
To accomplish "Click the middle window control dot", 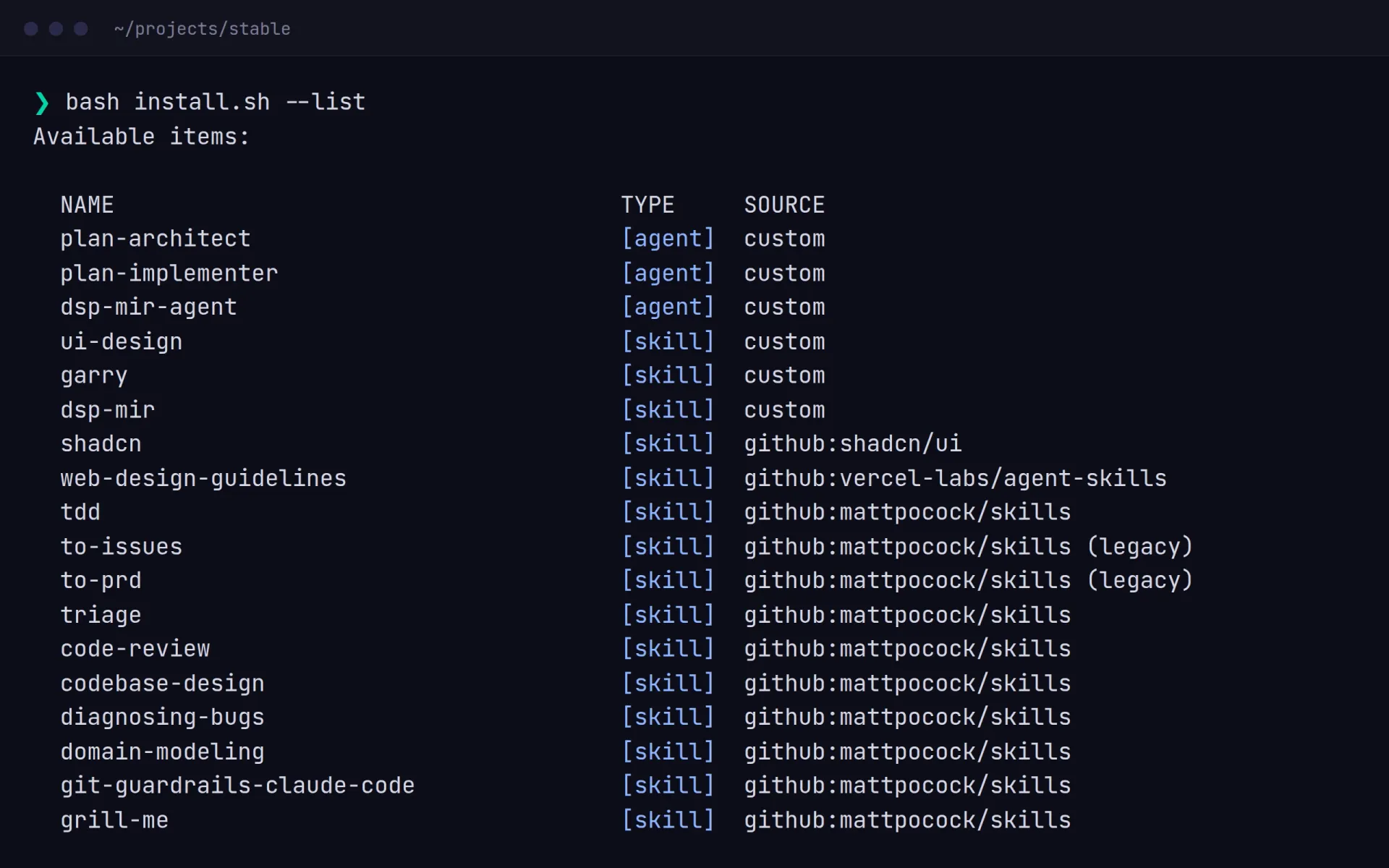I will click(56, 29).
